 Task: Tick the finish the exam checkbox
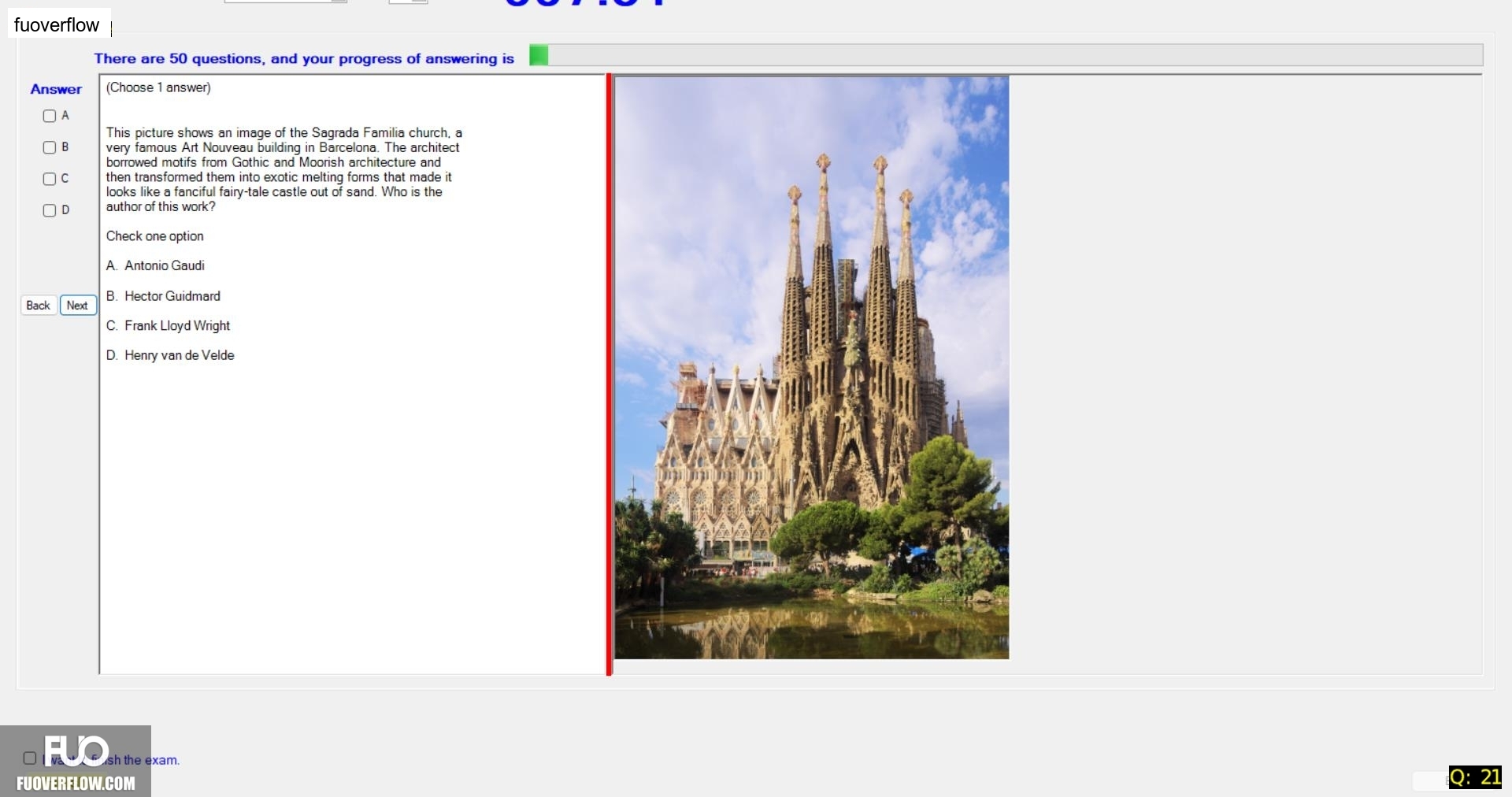30,758
